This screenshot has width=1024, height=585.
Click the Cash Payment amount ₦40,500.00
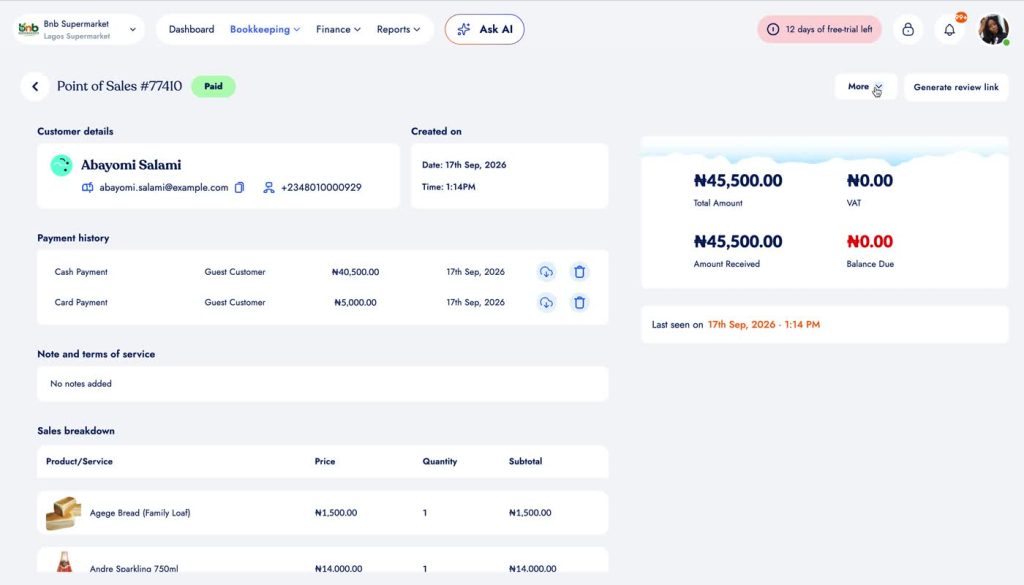355,272
